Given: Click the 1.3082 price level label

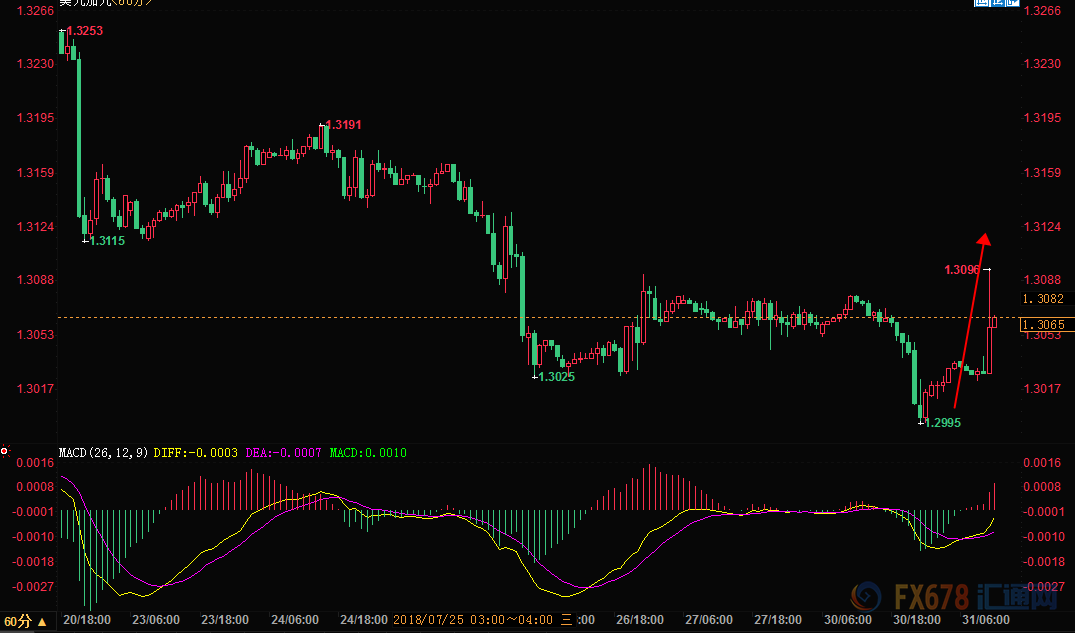Looking at the screenshot, I should click(x=1043, y=298).
